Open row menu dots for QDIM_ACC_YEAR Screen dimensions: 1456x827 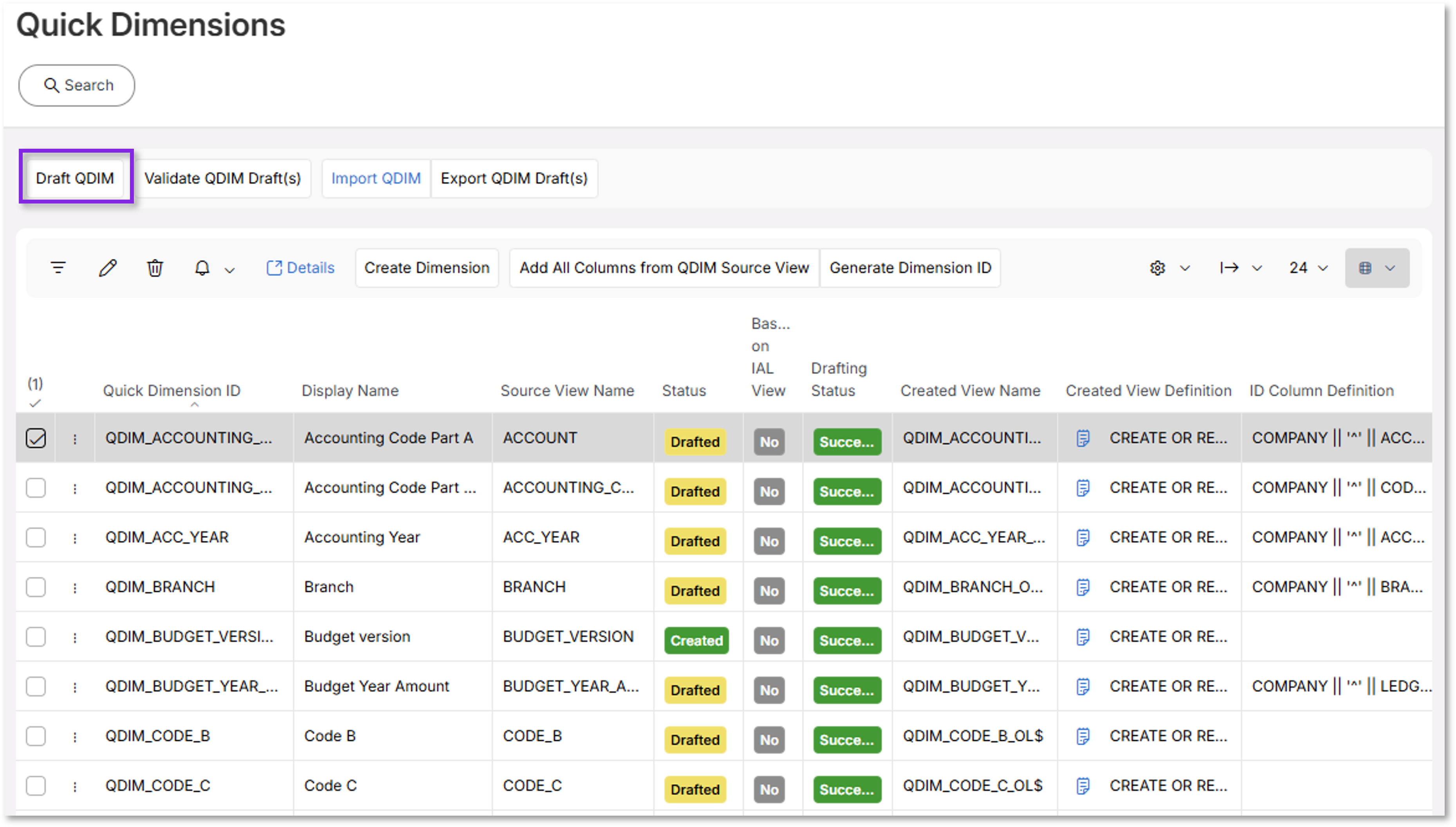coord(75,539)
